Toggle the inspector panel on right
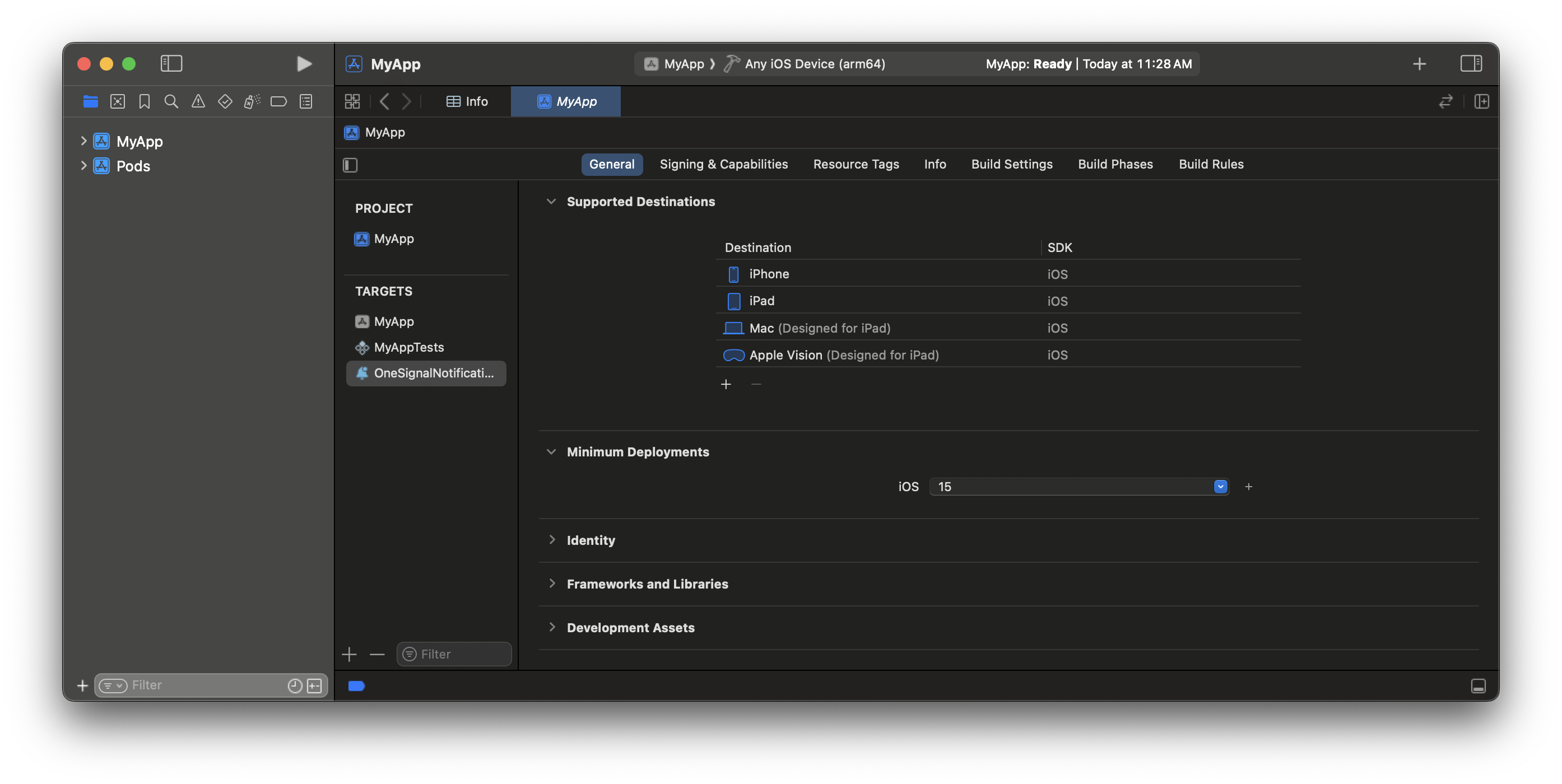 1471,64
